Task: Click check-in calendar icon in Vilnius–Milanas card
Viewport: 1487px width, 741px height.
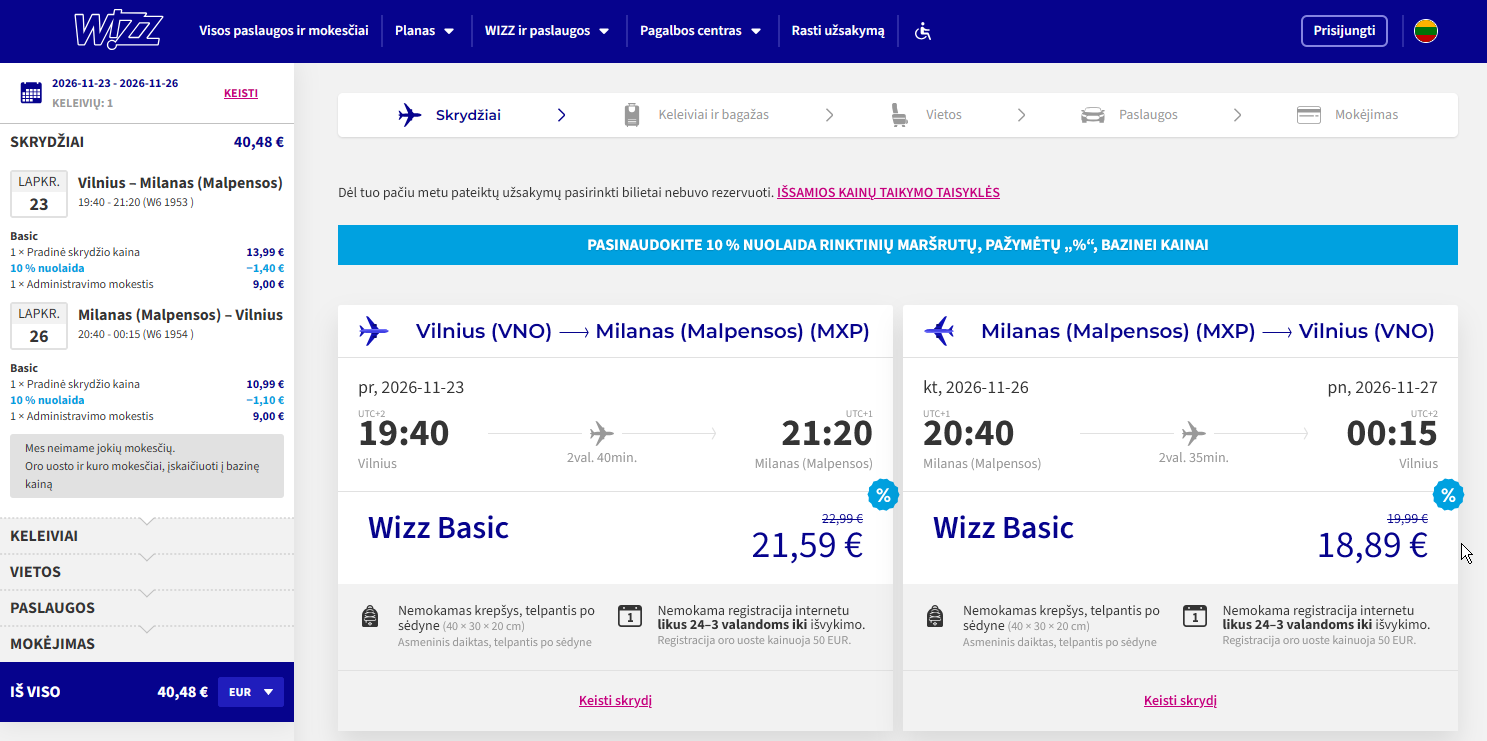Action: pyautogui.click(x=629, y=615)
